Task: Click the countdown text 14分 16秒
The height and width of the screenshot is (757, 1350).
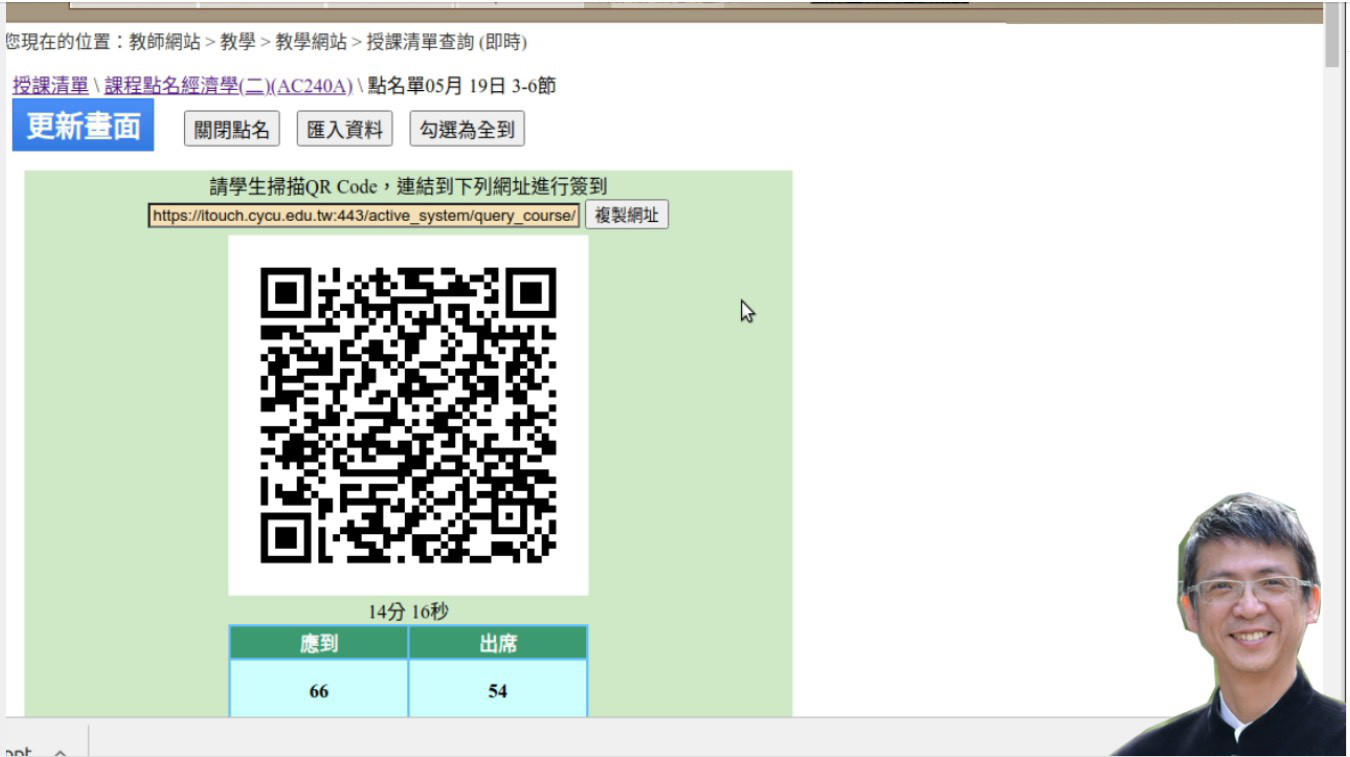Action: tap(408, 611)
